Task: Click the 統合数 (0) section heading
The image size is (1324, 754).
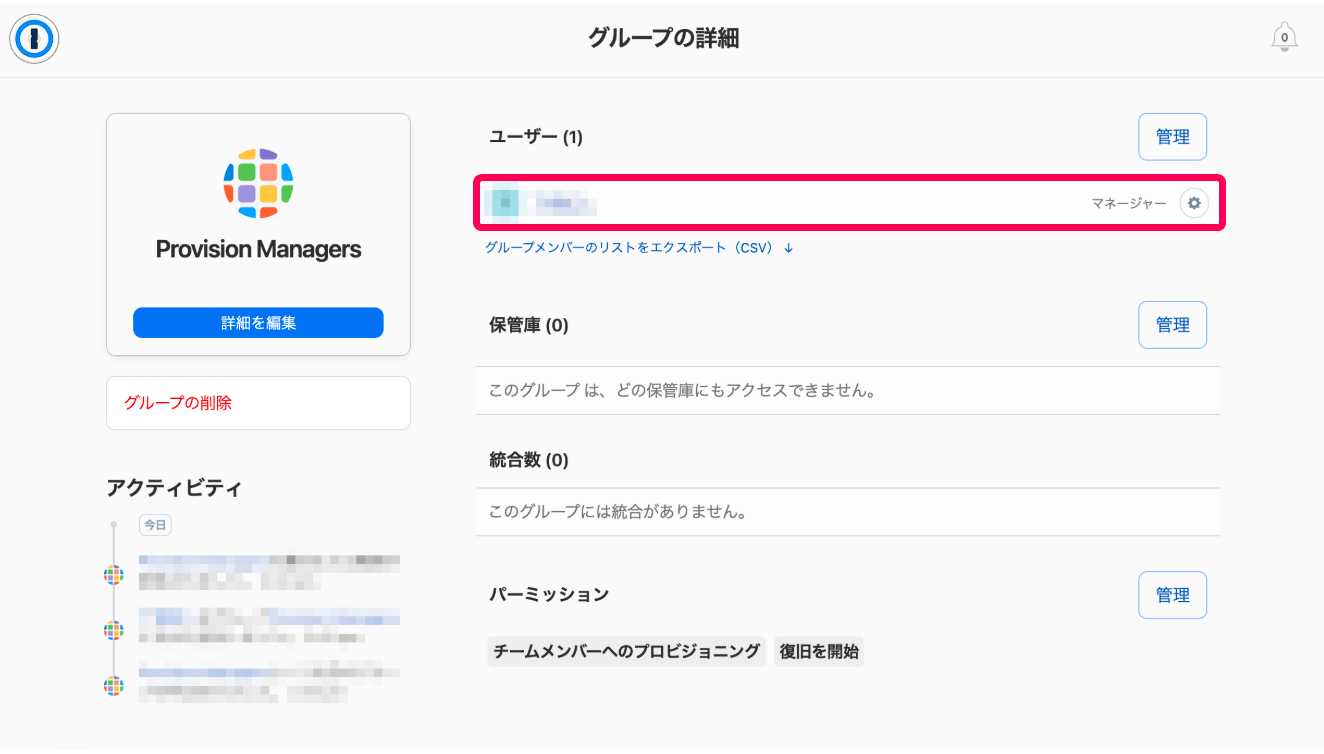Action: tap(529, 460)
